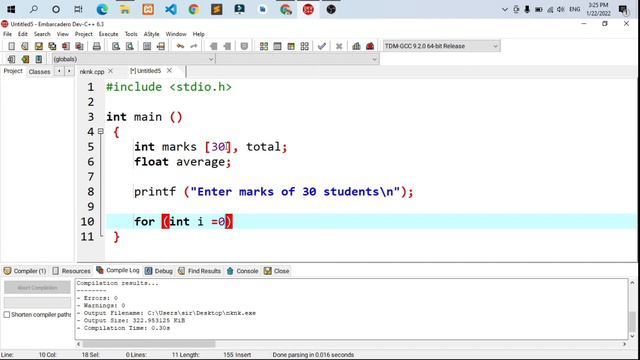640x360 pixels.
Task: Open the Resources bottom tab
Action: 71,271
